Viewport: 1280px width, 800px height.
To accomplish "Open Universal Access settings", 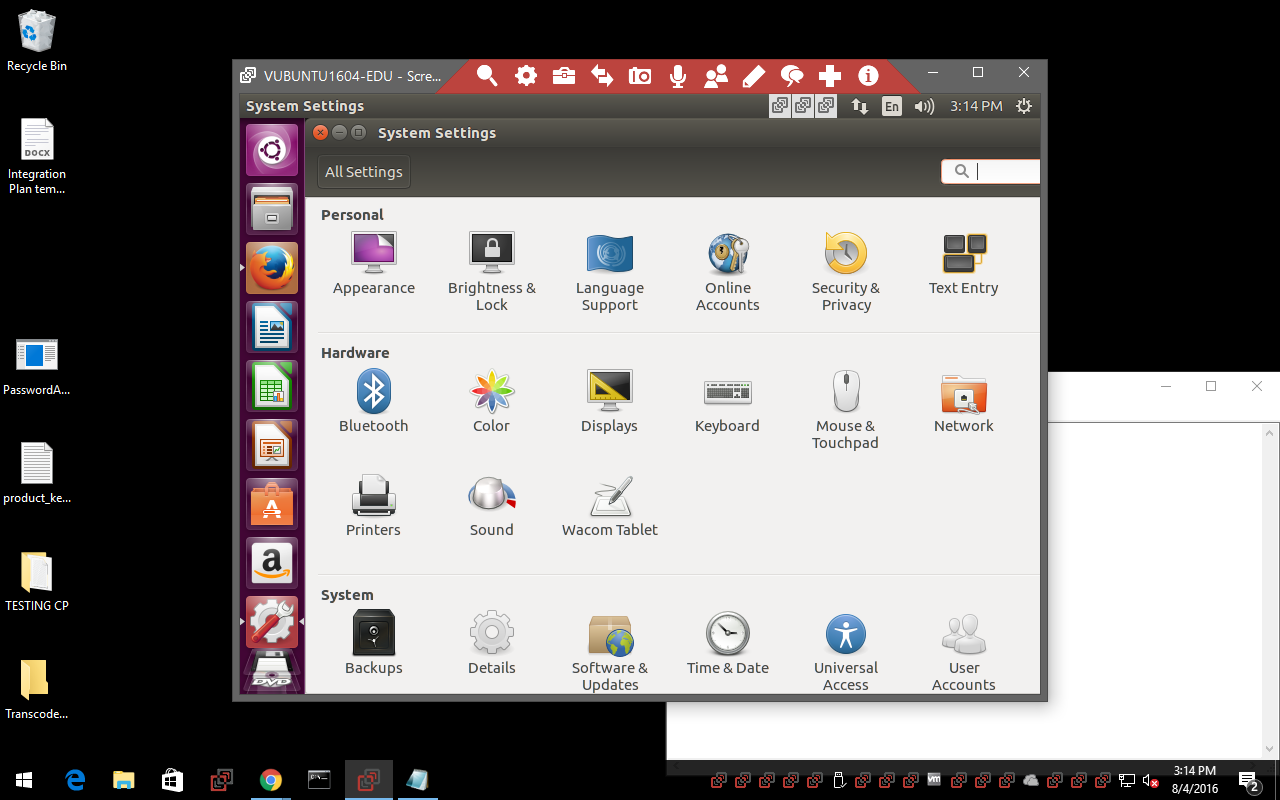I will (846, 651).
